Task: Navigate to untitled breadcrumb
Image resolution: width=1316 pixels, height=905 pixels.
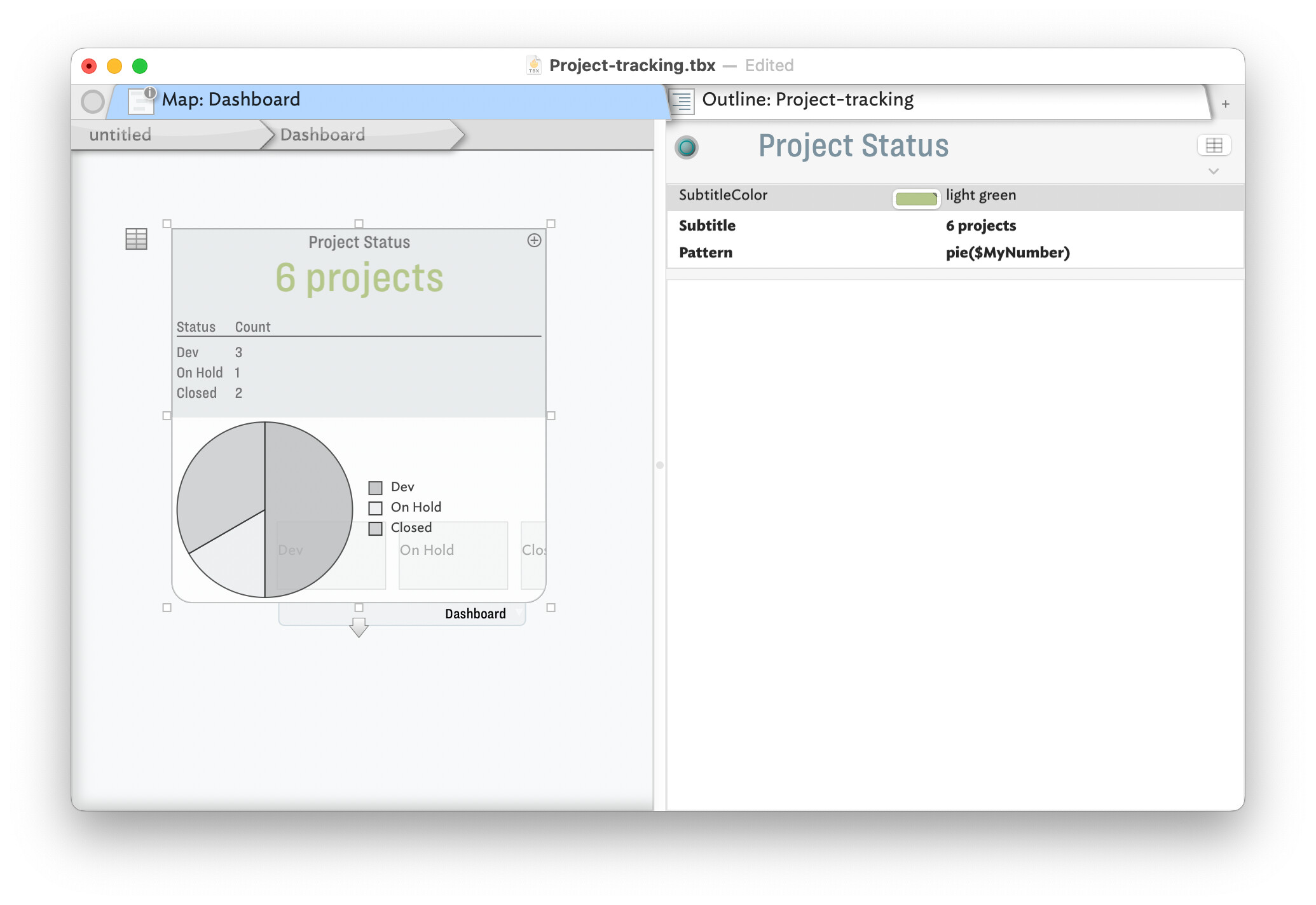Action: point(121,135)
